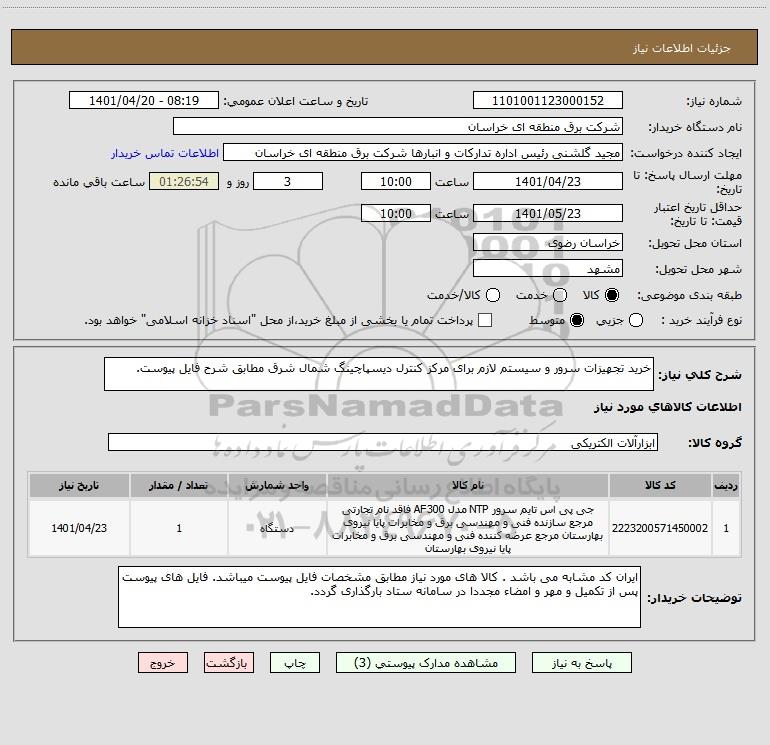Click response deadline date 1401/04/23 field

tap(548, 181)
